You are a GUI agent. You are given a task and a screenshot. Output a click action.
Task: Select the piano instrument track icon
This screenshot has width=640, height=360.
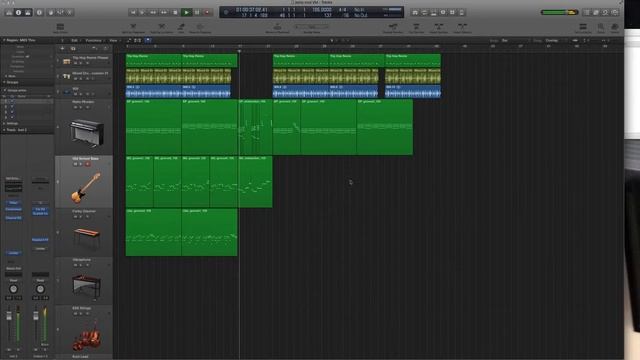coord(87,132)
